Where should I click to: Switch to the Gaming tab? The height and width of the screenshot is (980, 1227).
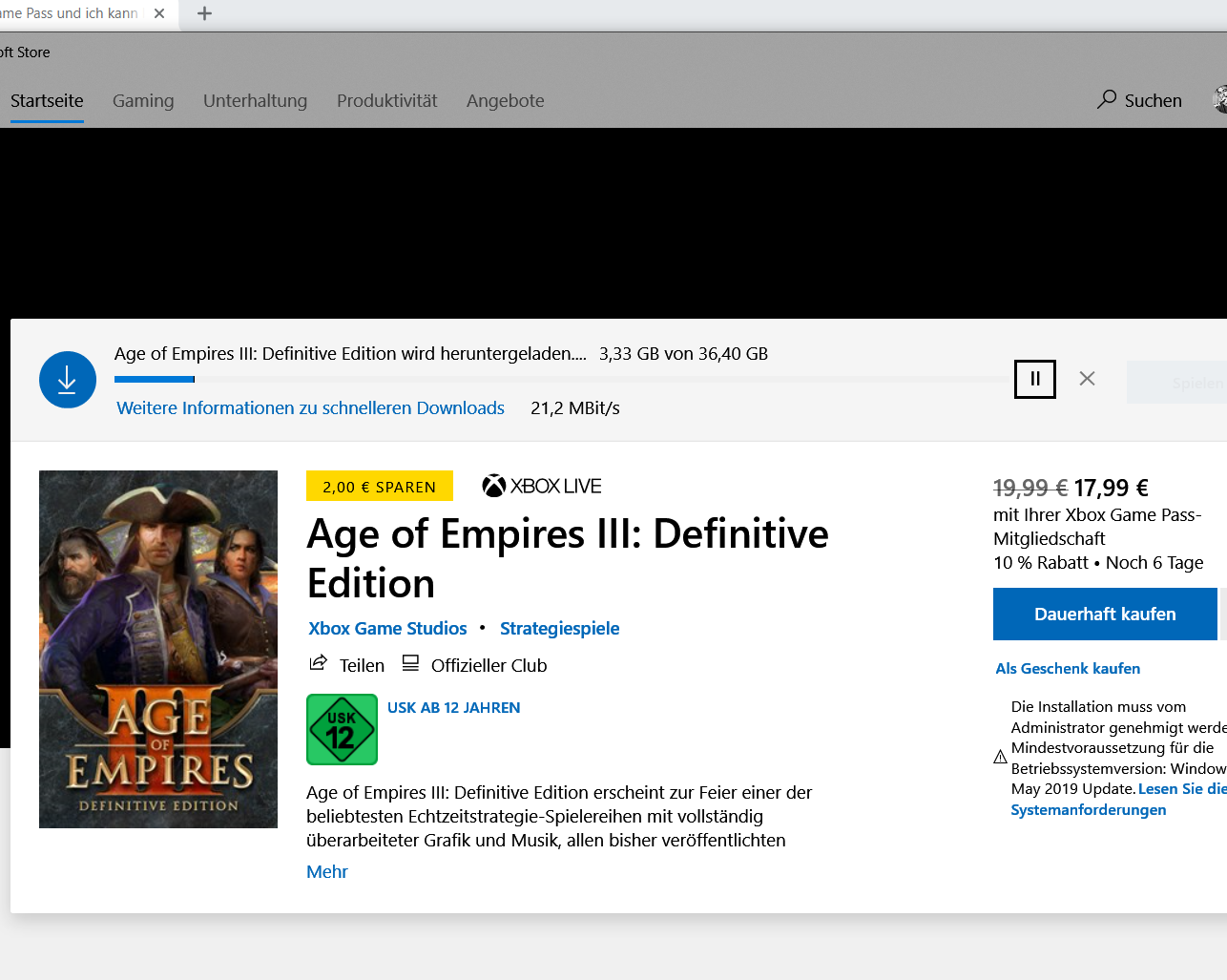click(143, 100)
